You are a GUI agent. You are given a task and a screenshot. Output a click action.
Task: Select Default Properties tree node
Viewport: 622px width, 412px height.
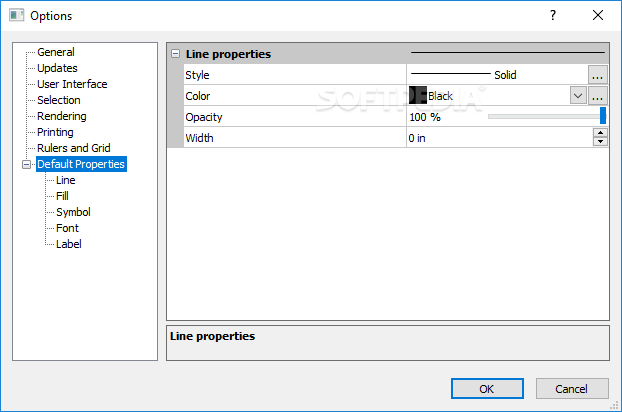point(81,164)
